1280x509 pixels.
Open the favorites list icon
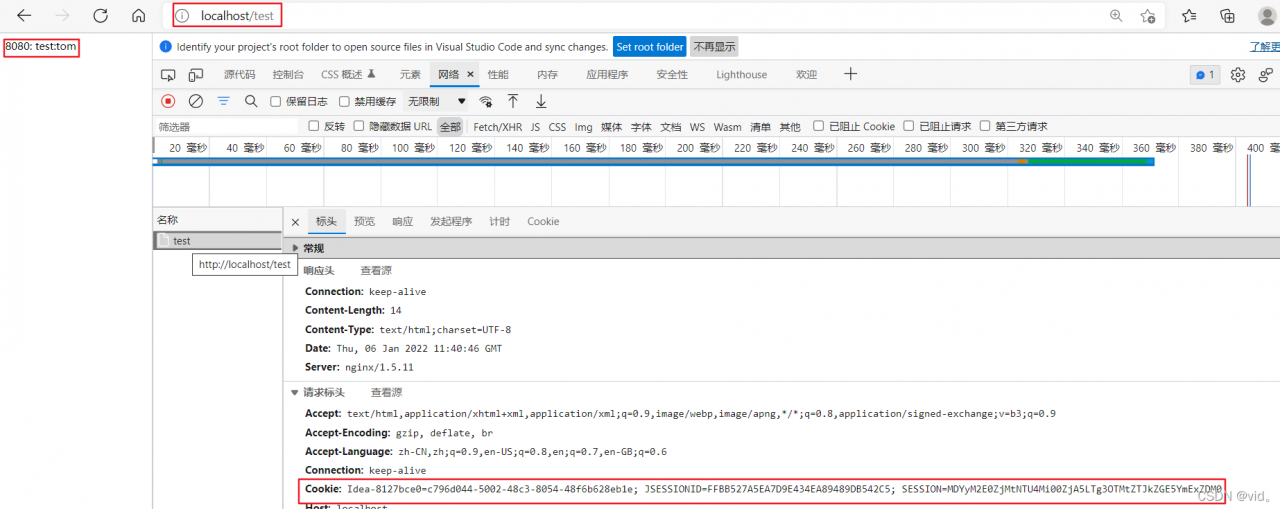[x=1189, y=16]
